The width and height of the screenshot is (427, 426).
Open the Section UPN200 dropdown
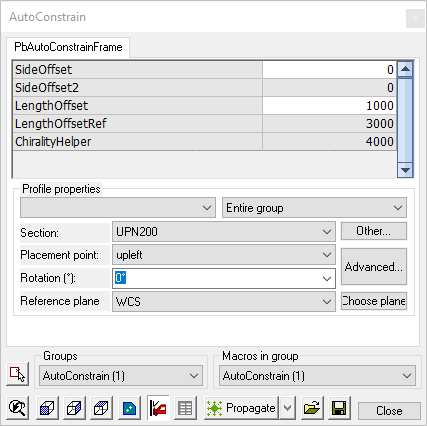coord(224,232)
